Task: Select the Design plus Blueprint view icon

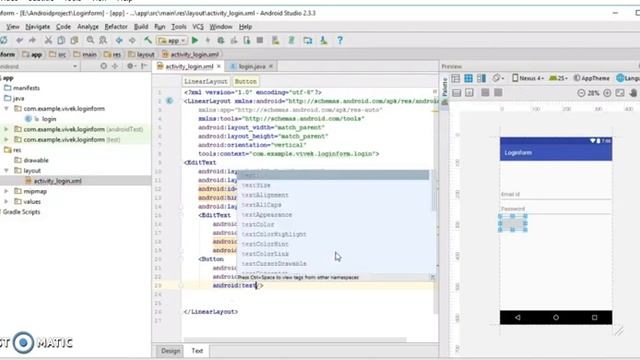Action: [482, 78]
